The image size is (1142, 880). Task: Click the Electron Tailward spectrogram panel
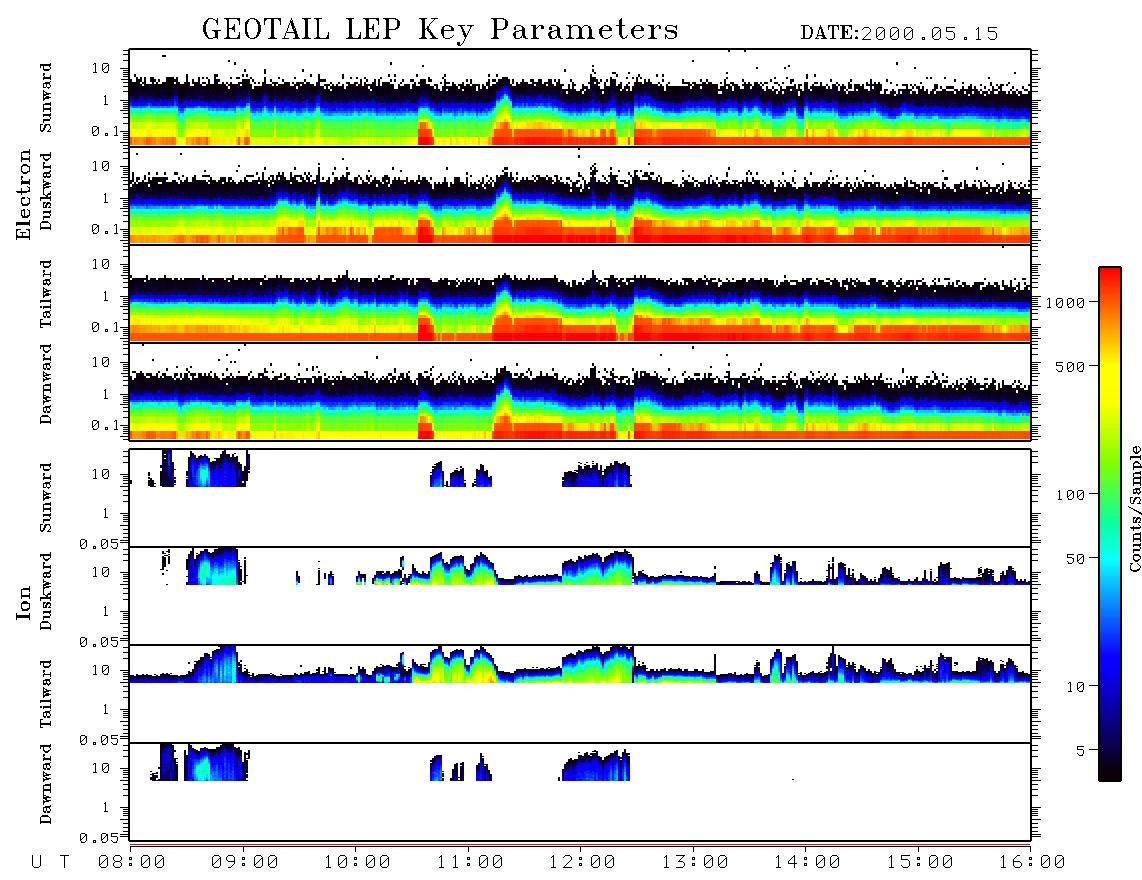580,294
